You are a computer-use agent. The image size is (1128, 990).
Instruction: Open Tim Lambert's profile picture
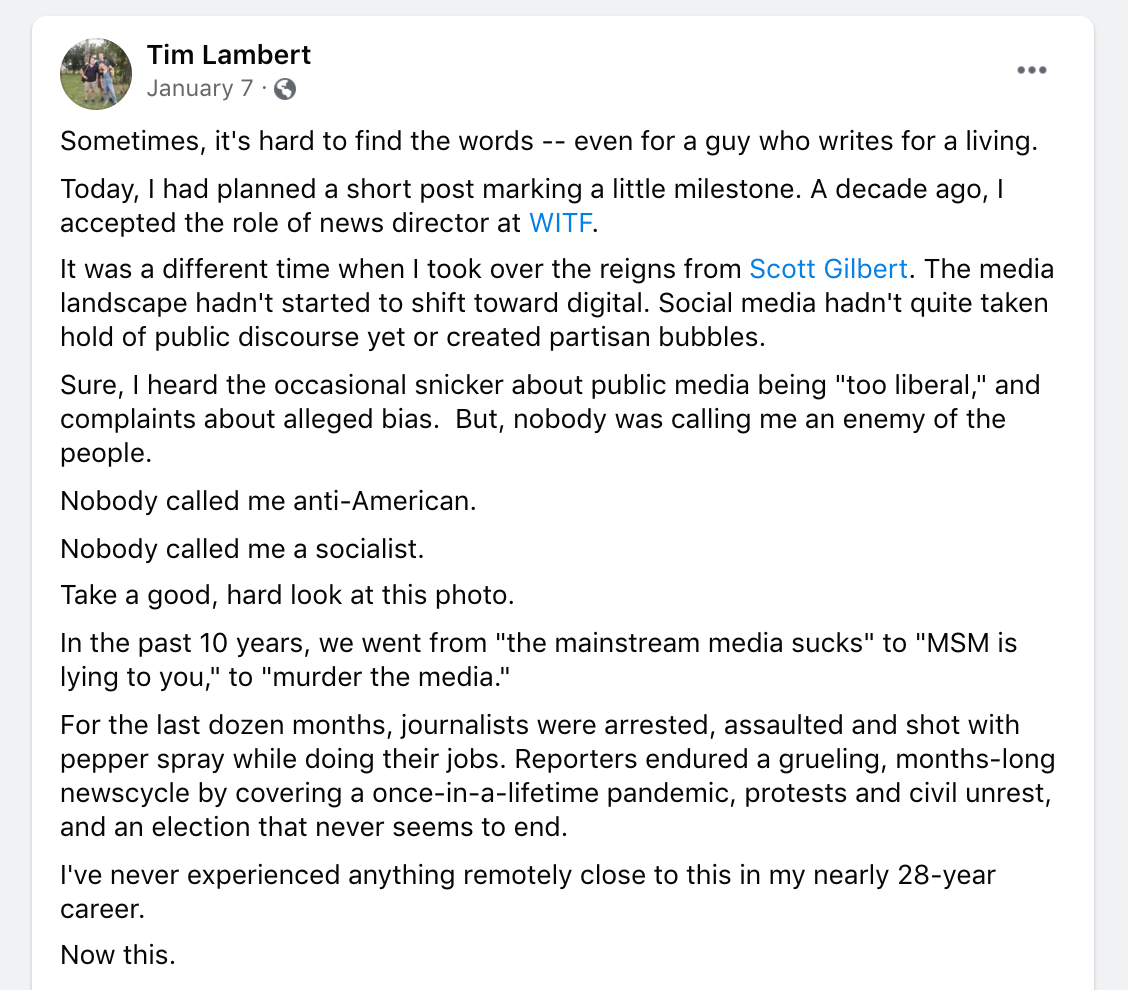(96, 73)
